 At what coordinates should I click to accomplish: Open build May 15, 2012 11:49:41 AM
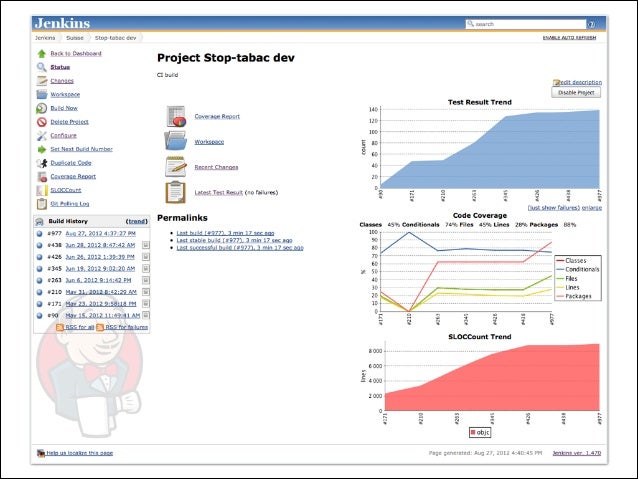(103, 315)
